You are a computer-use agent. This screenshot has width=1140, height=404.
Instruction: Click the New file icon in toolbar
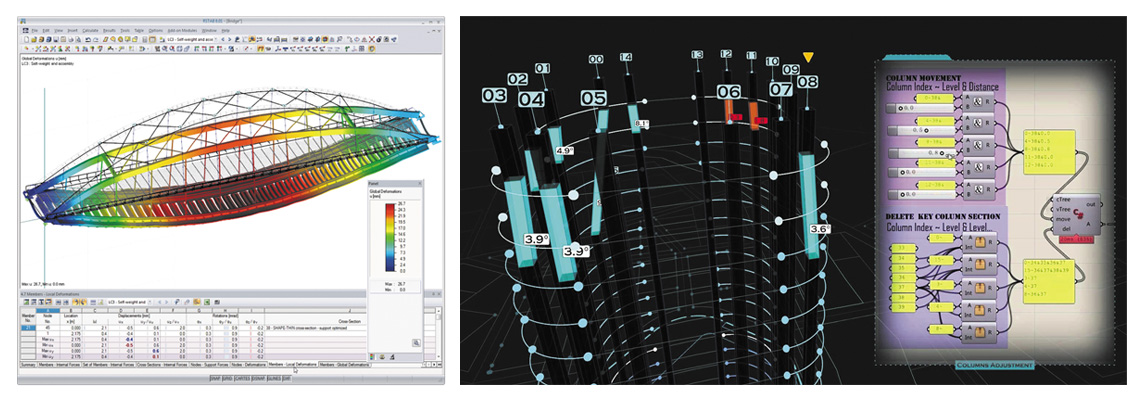(24, 40)
